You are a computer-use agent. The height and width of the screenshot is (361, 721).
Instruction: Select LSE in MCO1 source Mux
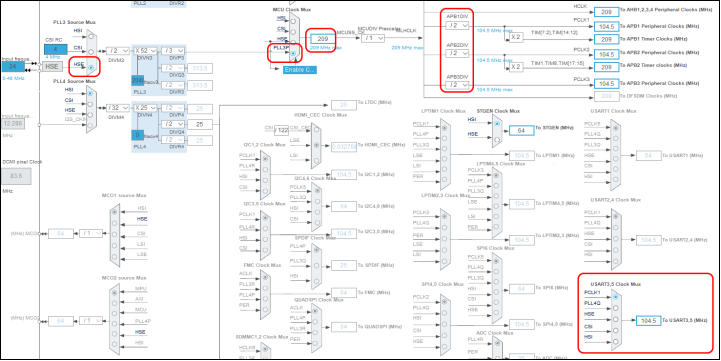114,257
